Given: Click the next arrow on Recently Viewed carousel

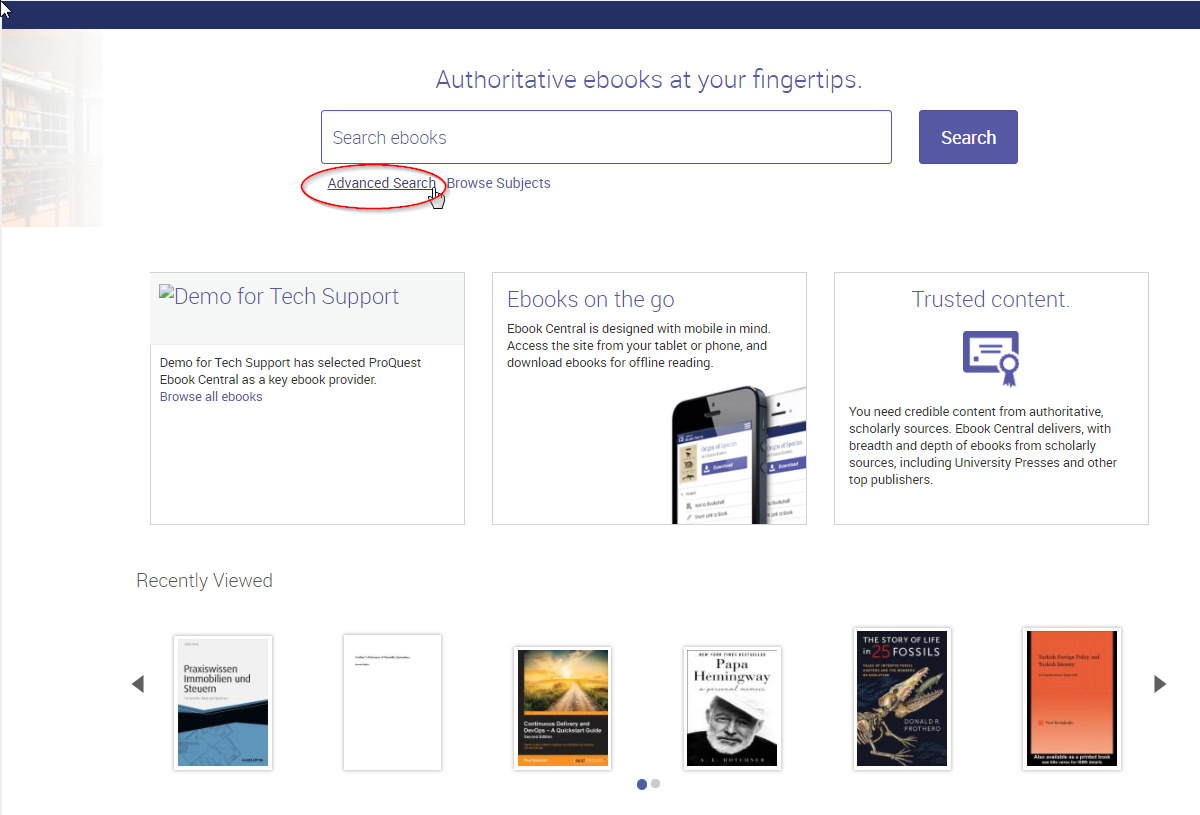Looking at the screenshot, I should [x=1160, y=683].
